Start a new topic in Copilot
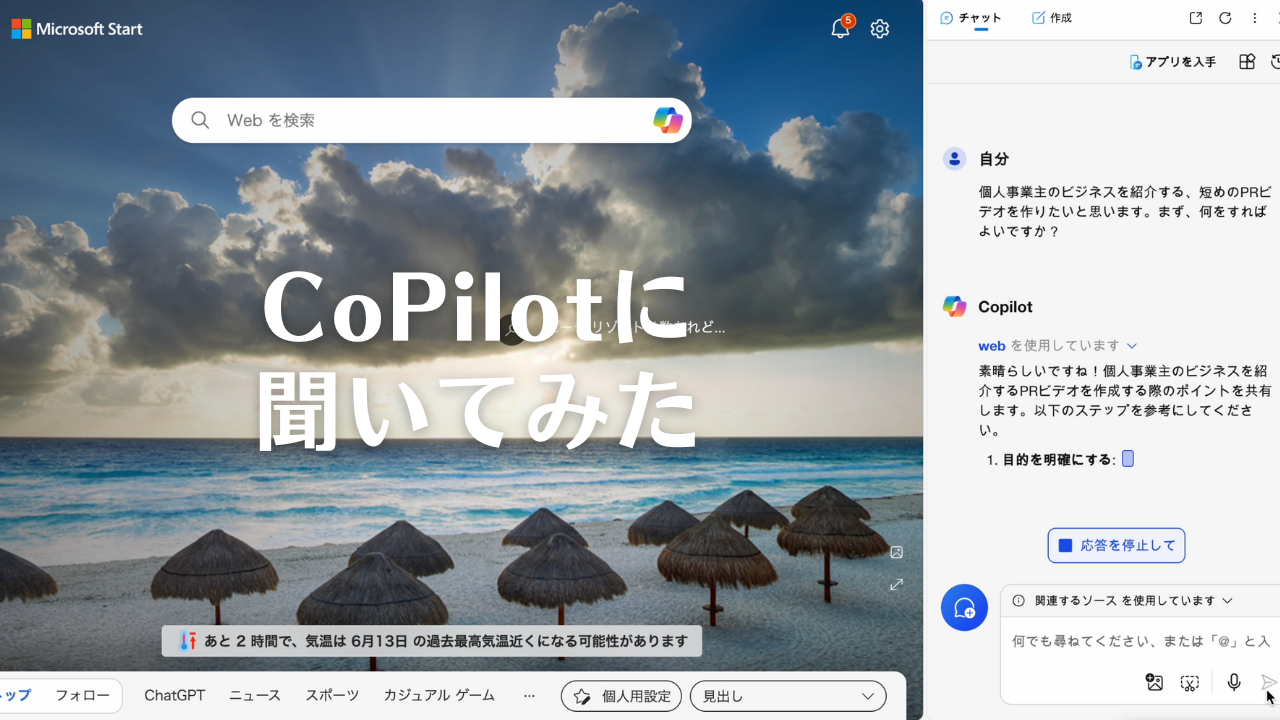Image resolution: width=1280 pixels, height=720 pixels. coord(964,607)
